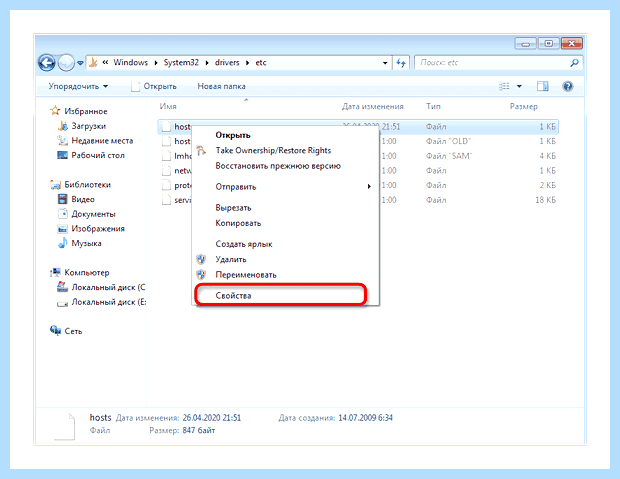The height and width of the screenshot is (479, 620).
Task: Toggle the preview pane icon
Action: (x=542, y=86)
